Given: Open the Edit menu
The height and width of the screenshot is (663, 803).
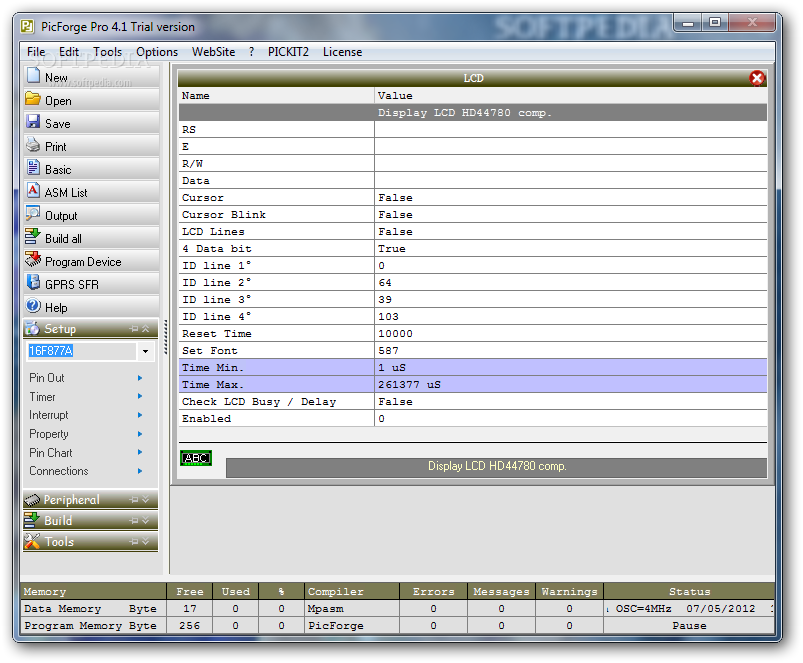Looking at the screenshot, I should click(x=69, y=52).
